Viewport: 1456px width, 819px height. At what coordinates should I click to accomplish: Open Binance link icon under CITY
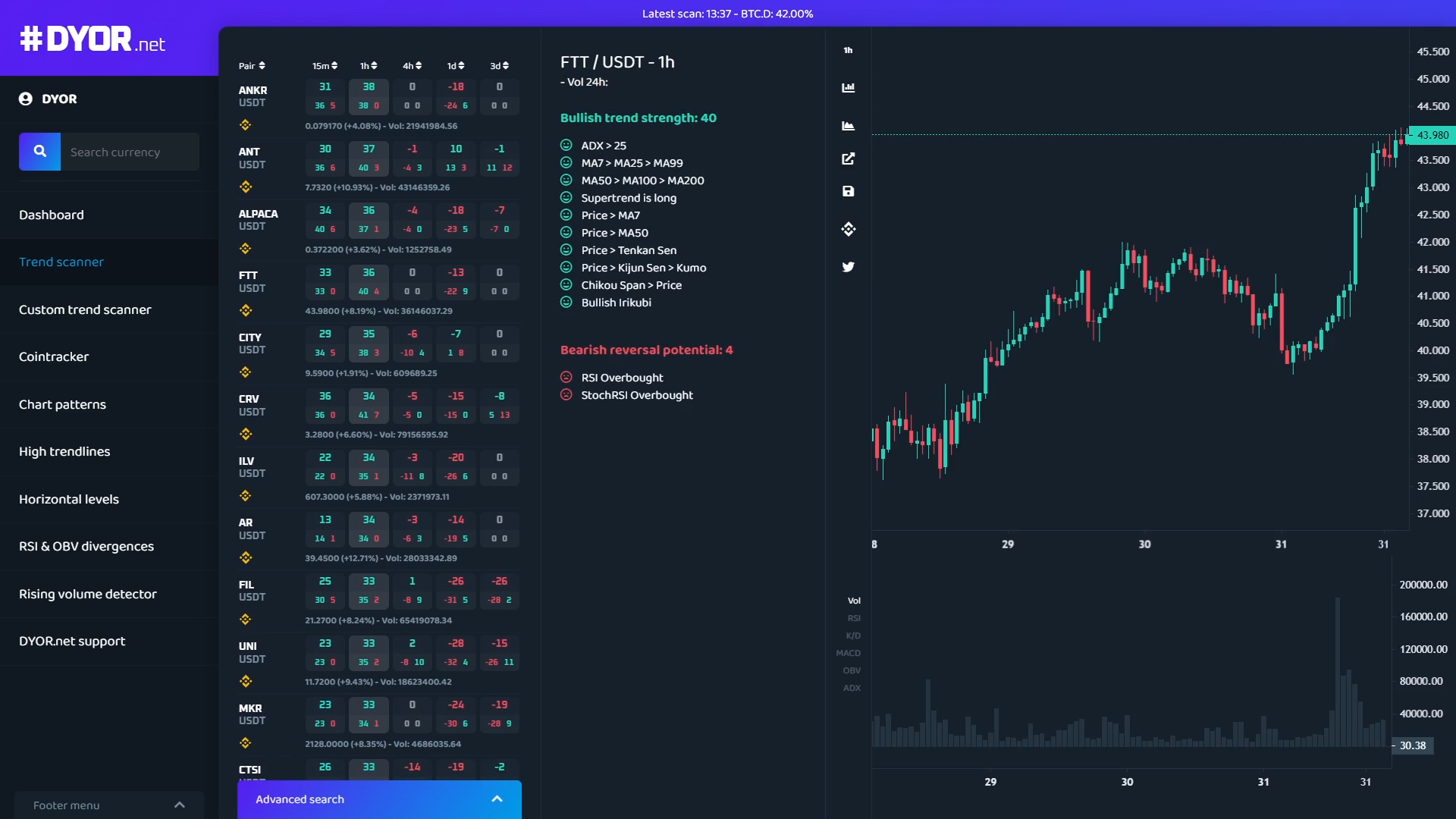245,372
